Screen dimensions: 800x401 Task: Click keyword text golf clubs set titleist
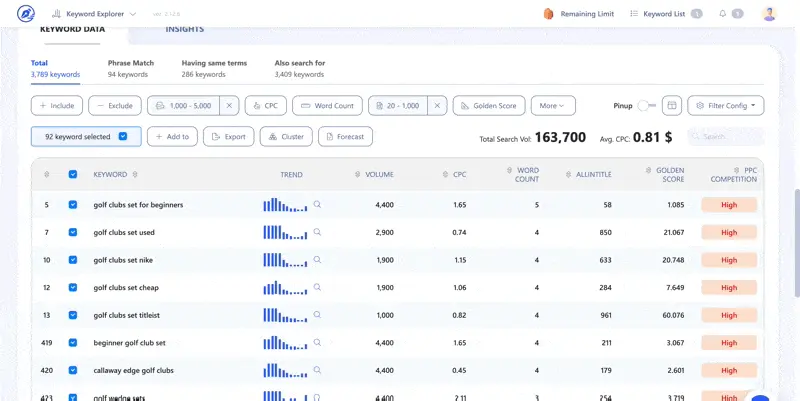[127, 315]
